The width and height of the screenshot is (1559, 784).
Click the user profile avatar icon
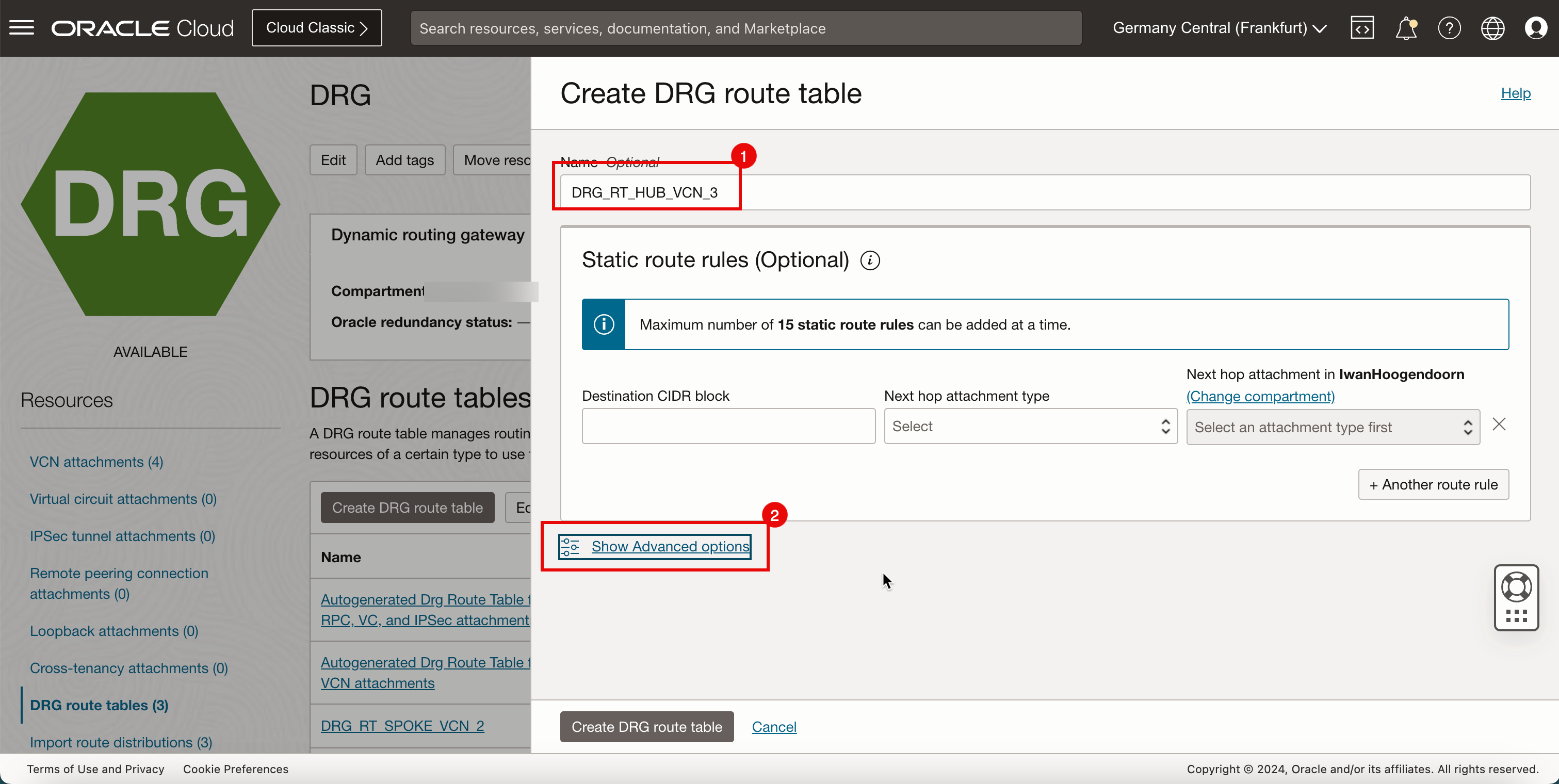click(1536, 28)
